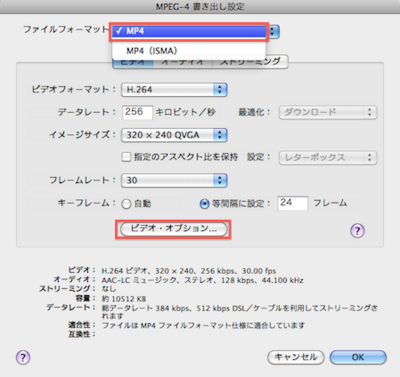
Task: Open the イメージサイズ 320 x 240 QVGA dropdown
Action: click(174, 135)
